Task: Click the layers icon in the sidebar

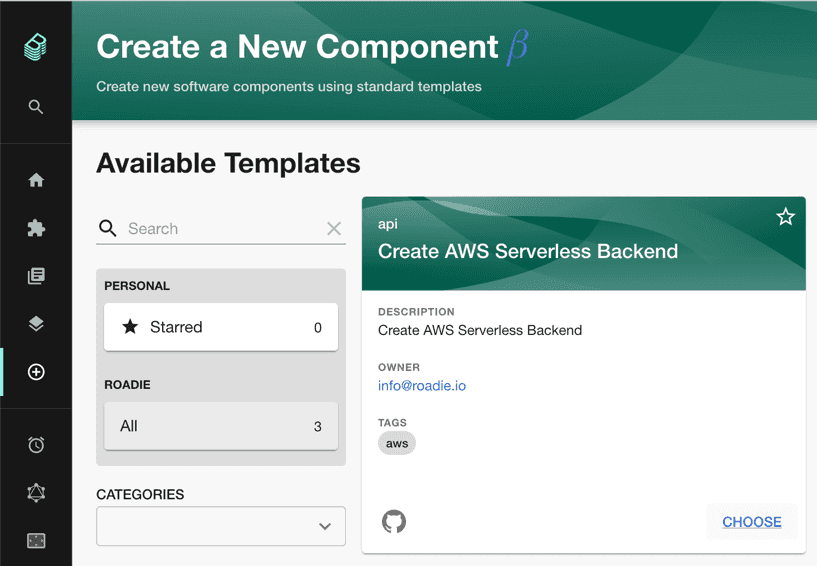Action: point(36,324)
